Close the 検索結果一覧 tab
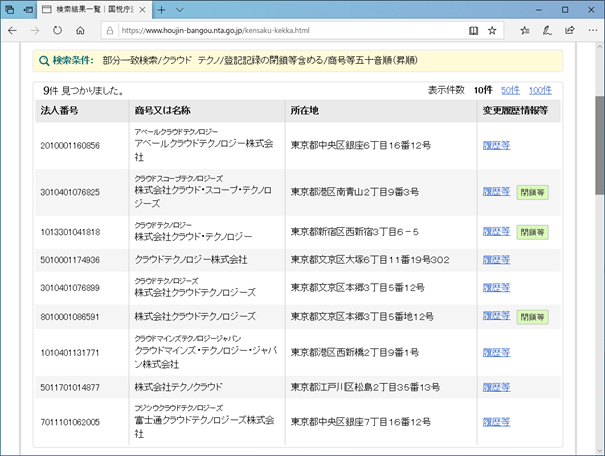Screen dimensions: 605x456 pyautogui.click(x=143, y=9)
